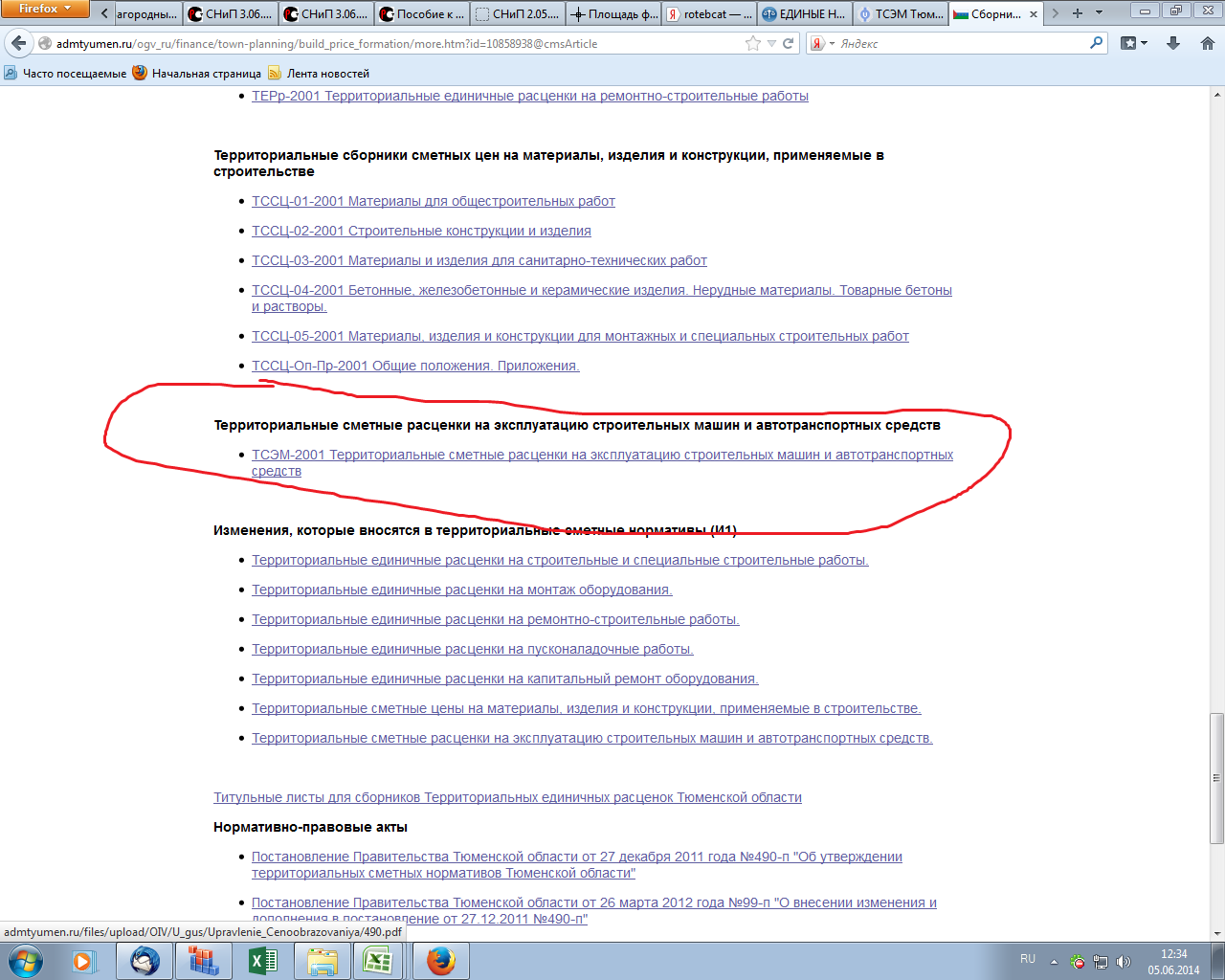Open the ТСЭМ-2001 link
1225x980 pixels.
[x=602, y=456]
